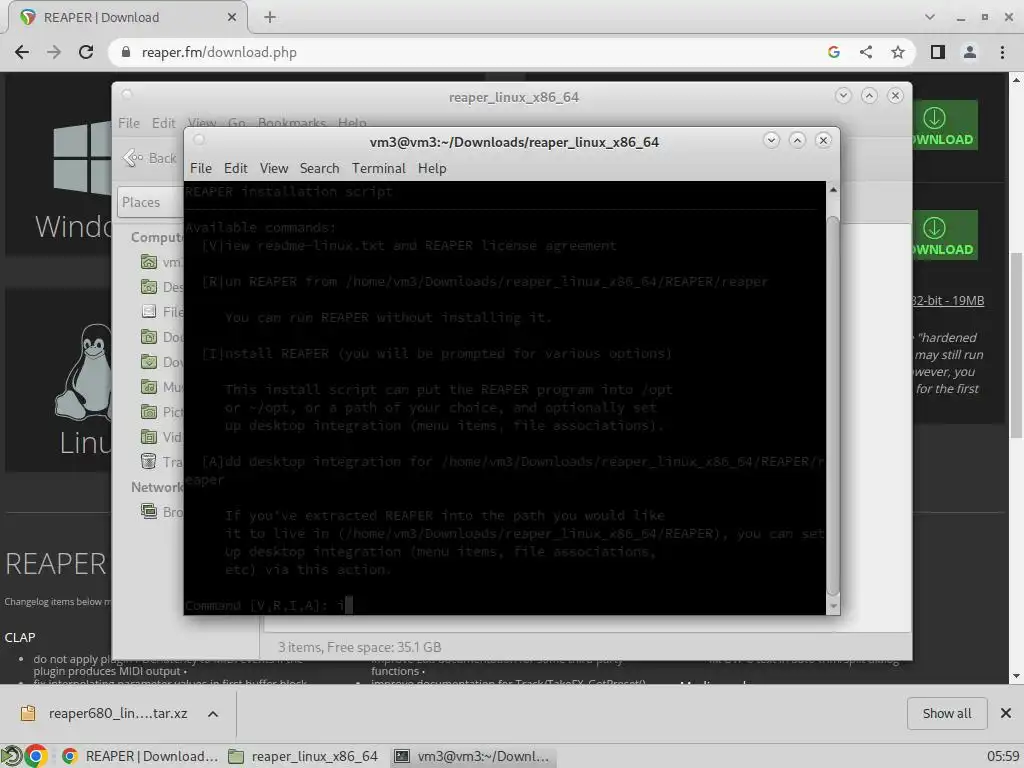The height and width of the screenshot is (768, 1024).
Task: Maximize the terminal window
Action: (x=797, y=140)
